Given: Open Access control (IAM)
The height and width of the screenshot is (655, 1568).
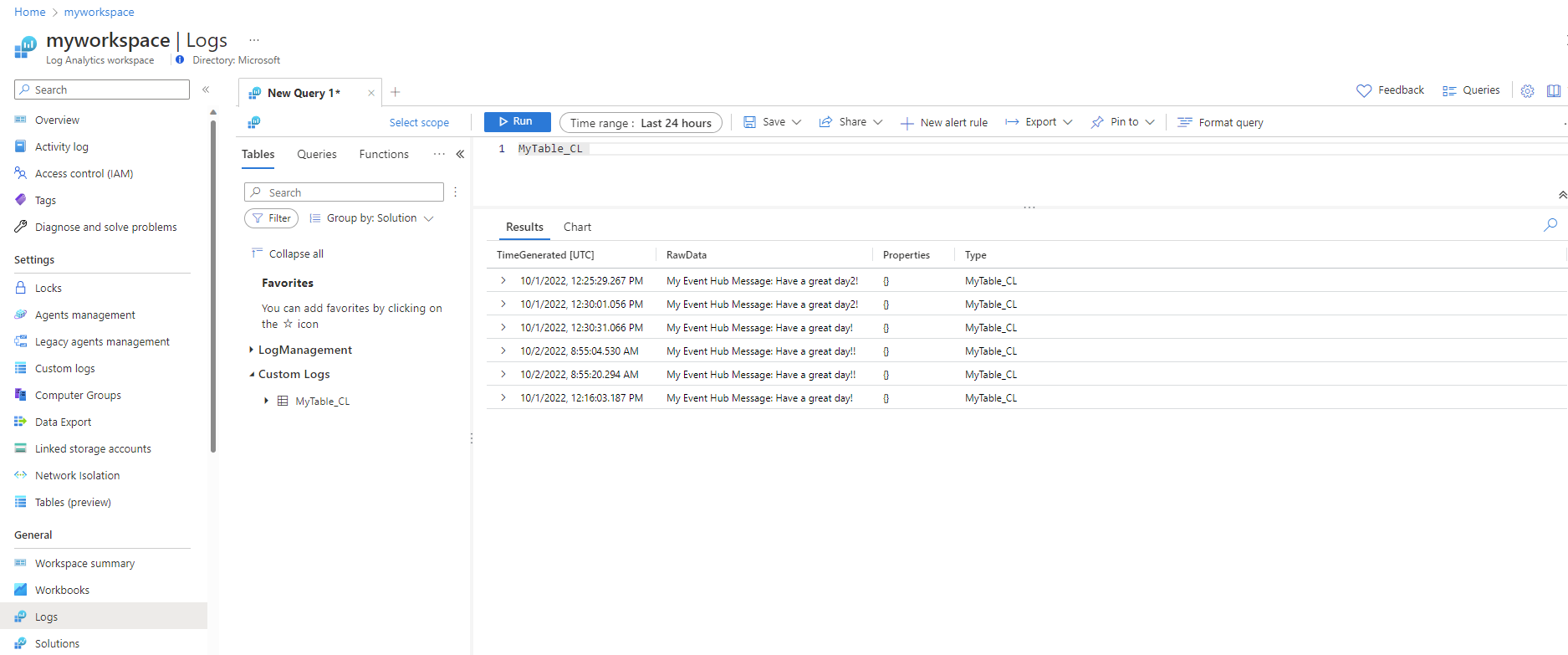Looking at the screenshot, I should [x=84, y=173].
